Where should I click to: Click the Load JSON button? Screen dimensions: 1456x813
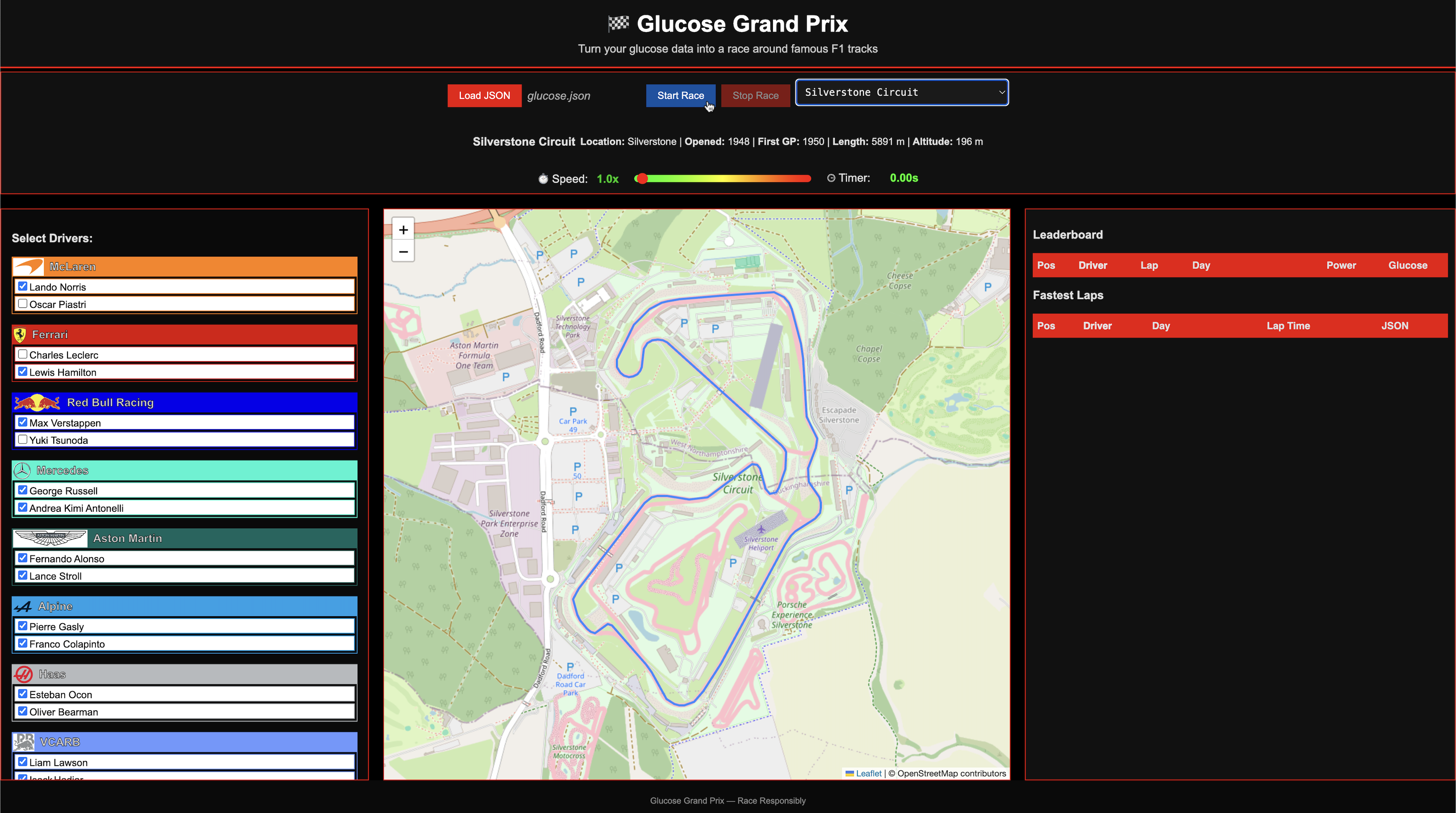[x=485, y=95]
